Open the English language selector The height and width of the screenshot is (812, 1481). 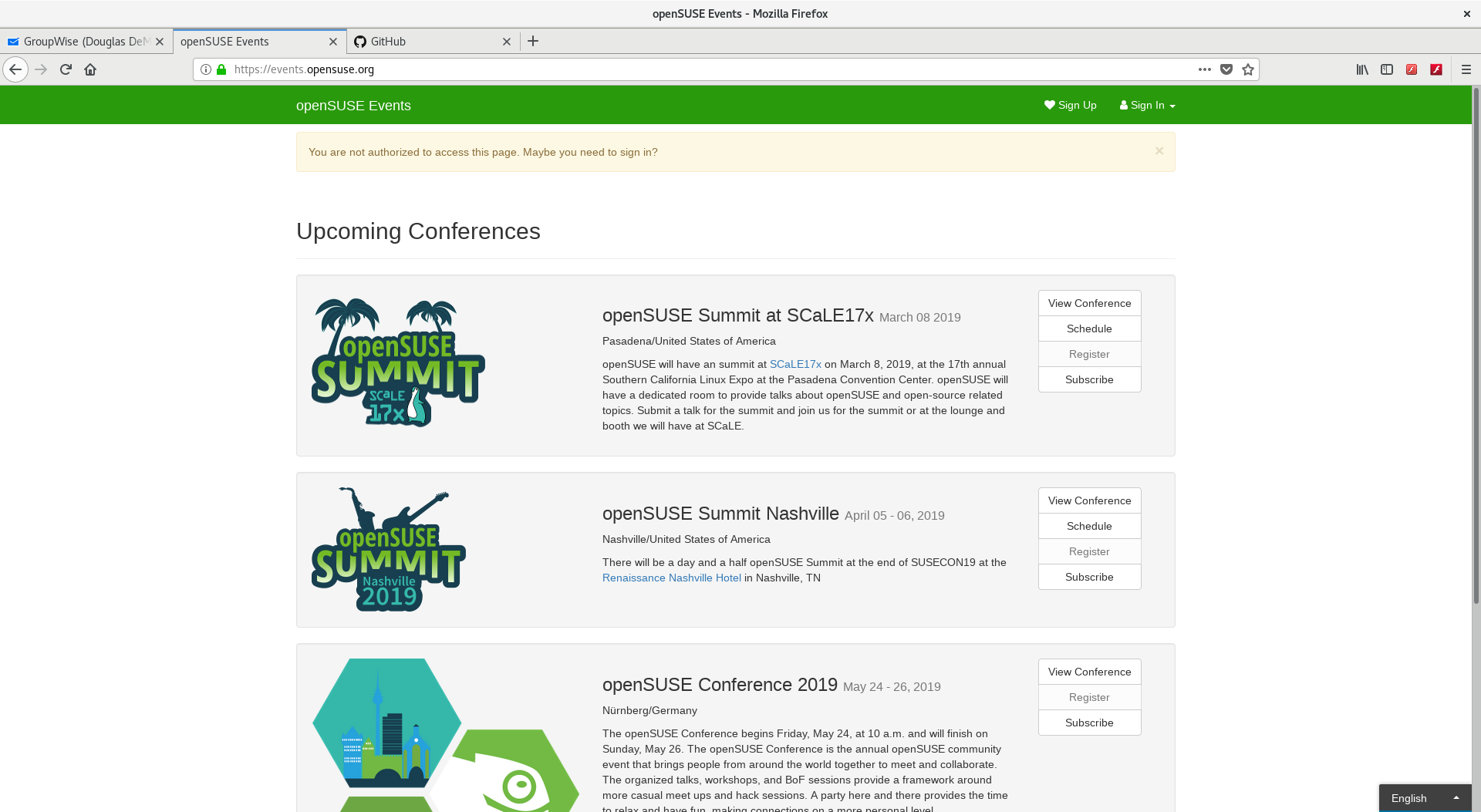(1425, 798)
